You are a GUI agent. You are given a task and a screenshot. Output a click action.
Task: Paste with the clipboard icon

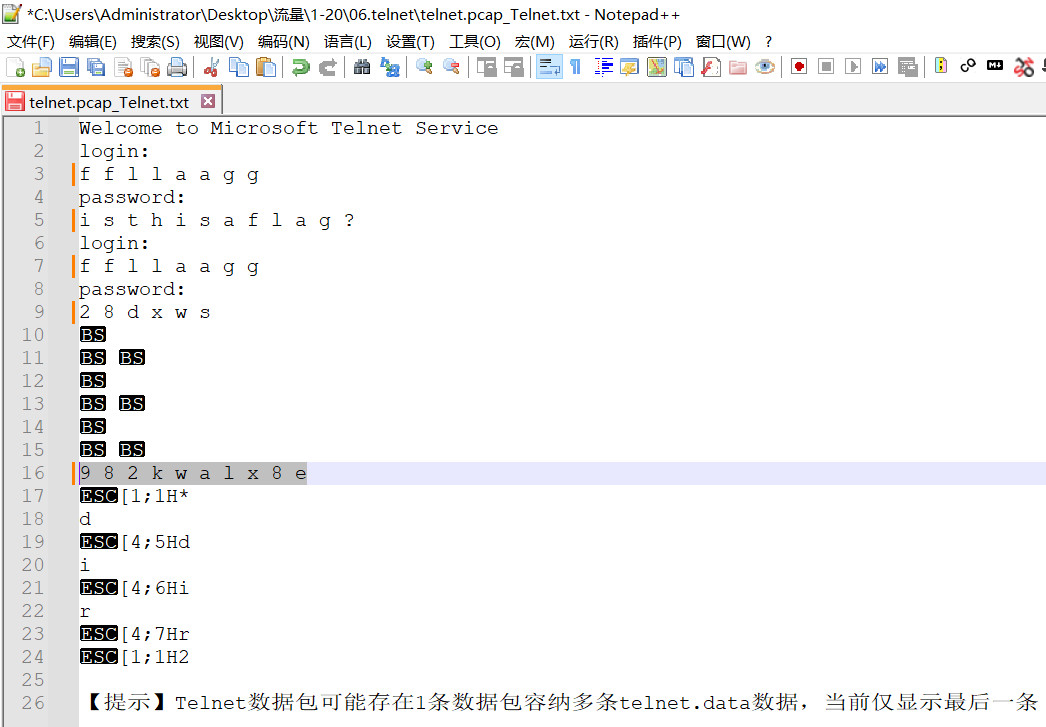click(266, 67)
